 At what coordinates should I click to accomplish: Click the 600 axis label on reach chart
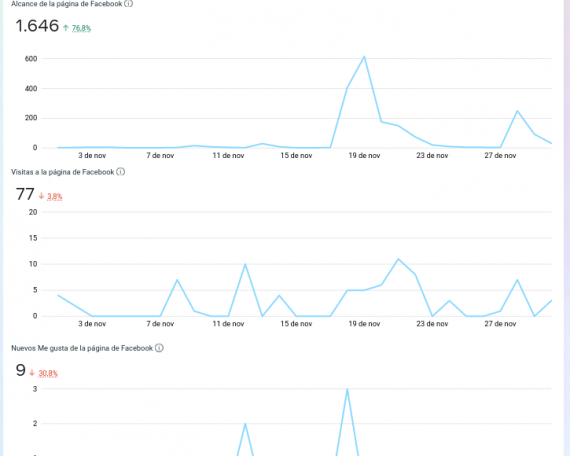pyautogui.click(x=31, y=59)
